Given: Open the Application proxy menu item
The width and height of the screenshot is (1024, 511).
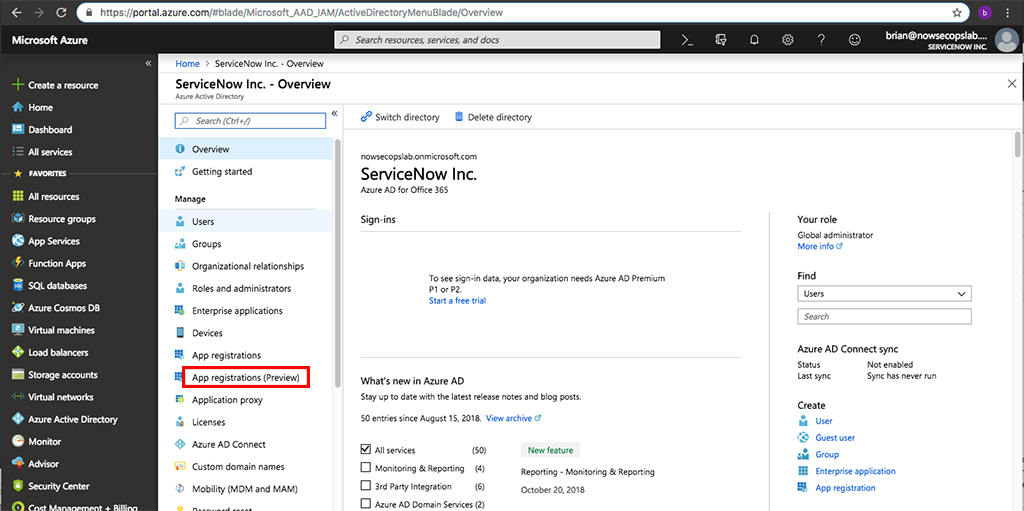Looking at the screenshot, I should click(x=245, y=400).
